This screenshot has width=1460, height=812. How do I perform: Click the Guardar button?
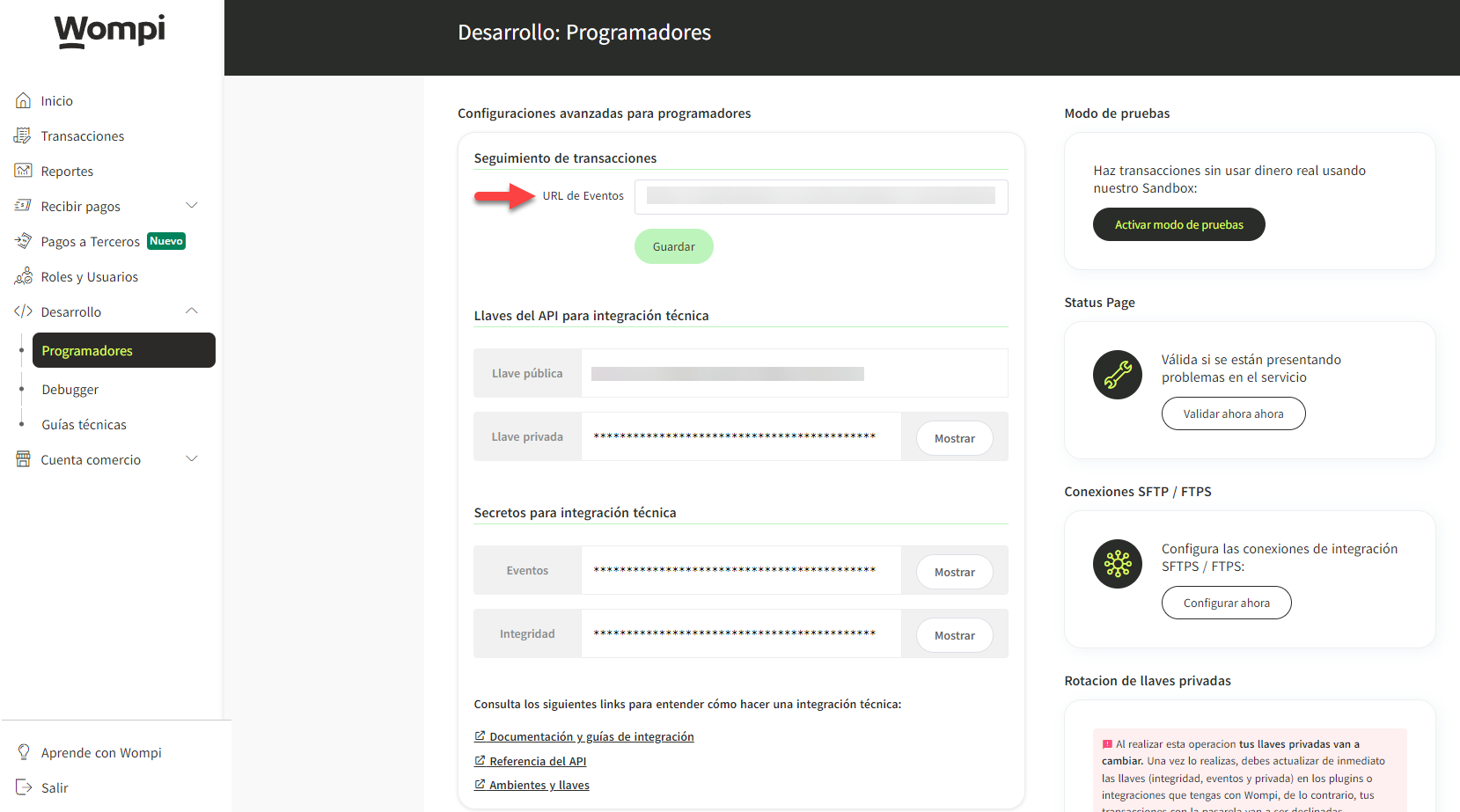tap(674, 246)
